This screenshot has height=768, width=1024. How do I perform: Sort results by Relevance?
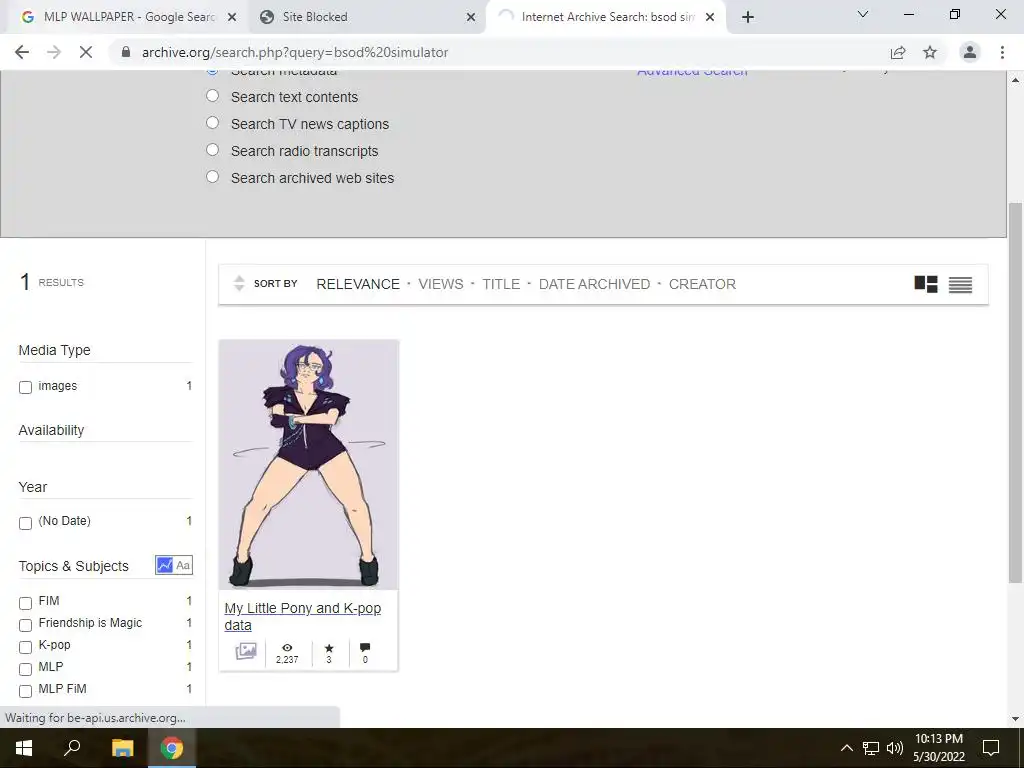(x=358, y=284)
